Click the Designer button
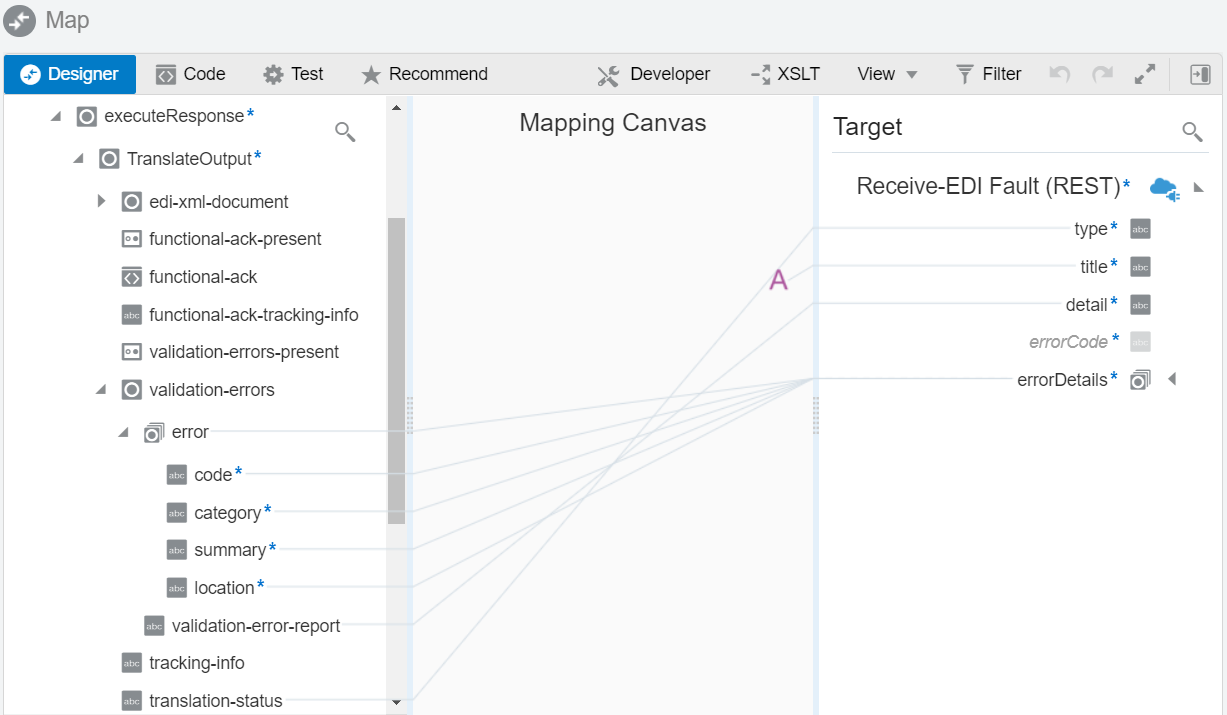This screenshot has width=1227, height=715. coord(69,73)
